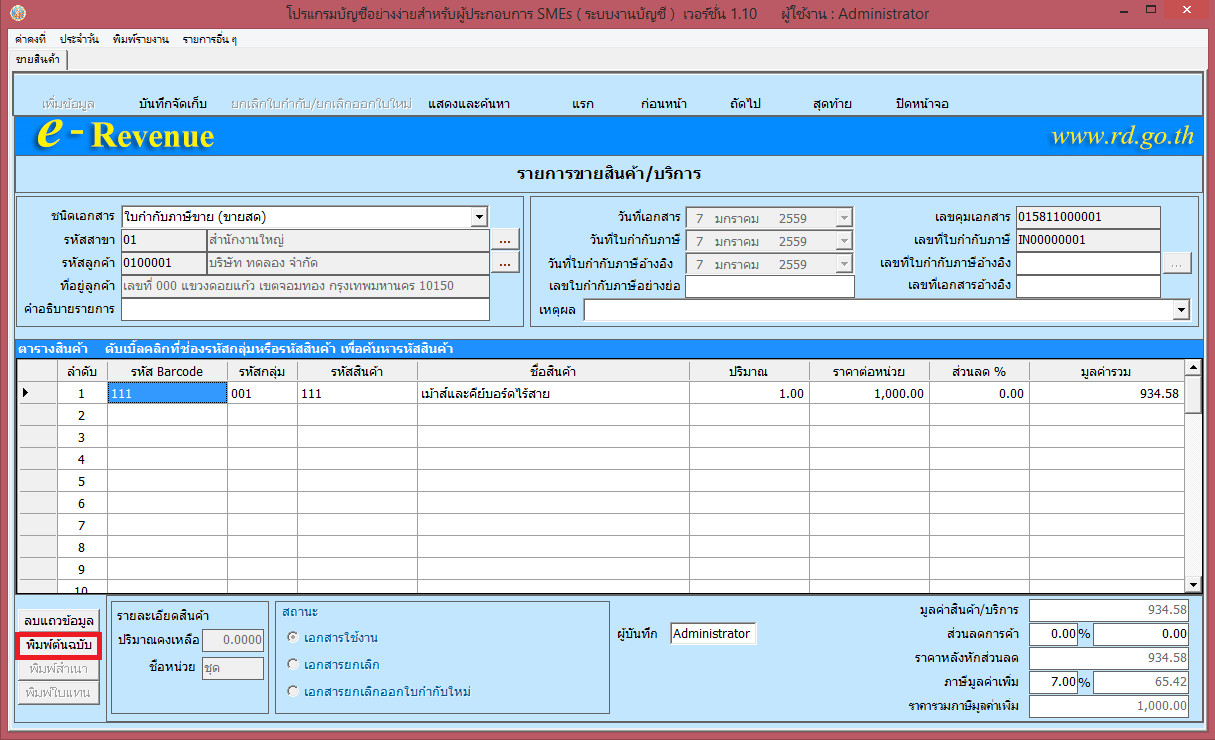Click the เลขใบกำกับภาษีอย่างย่อ input field

click(770, 287)
